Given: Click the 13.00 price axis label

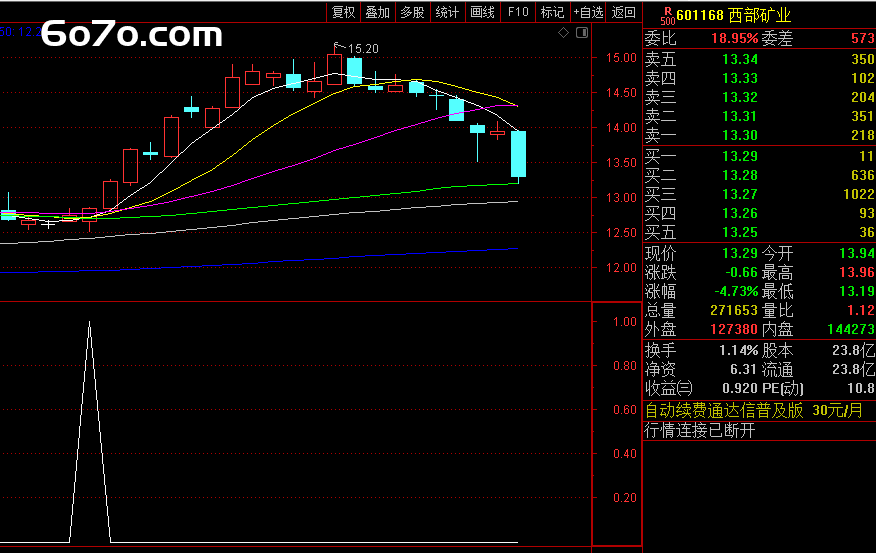Looking at the screenshot, I should [621, 198].
